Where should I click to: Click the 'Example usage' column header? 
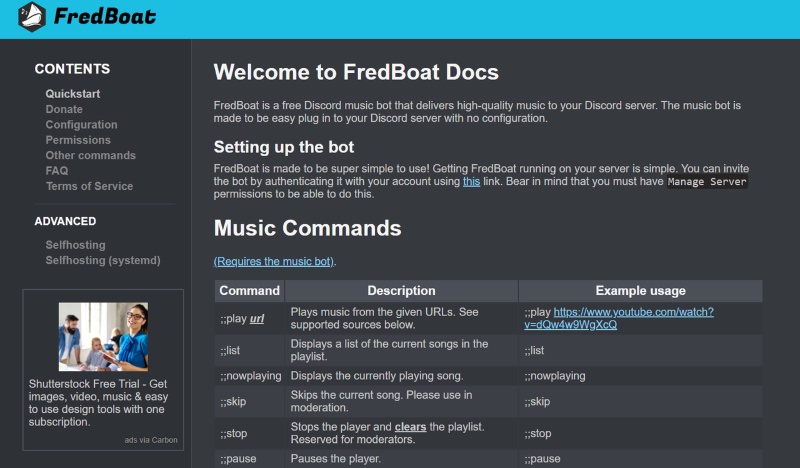point(640,290)
